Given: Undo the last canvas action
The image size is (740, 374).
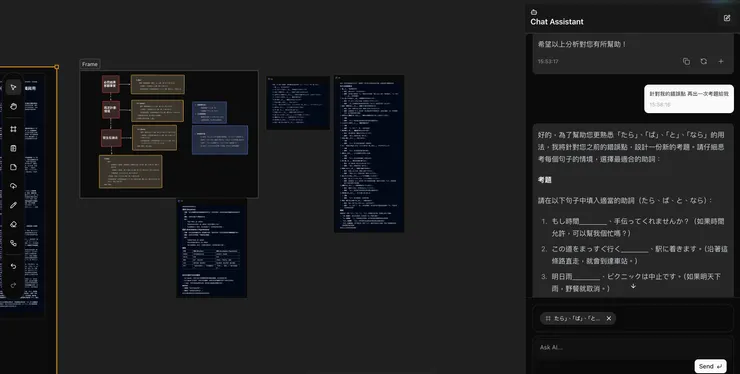Looking at the screenshot, I should (x=13, y=266).
